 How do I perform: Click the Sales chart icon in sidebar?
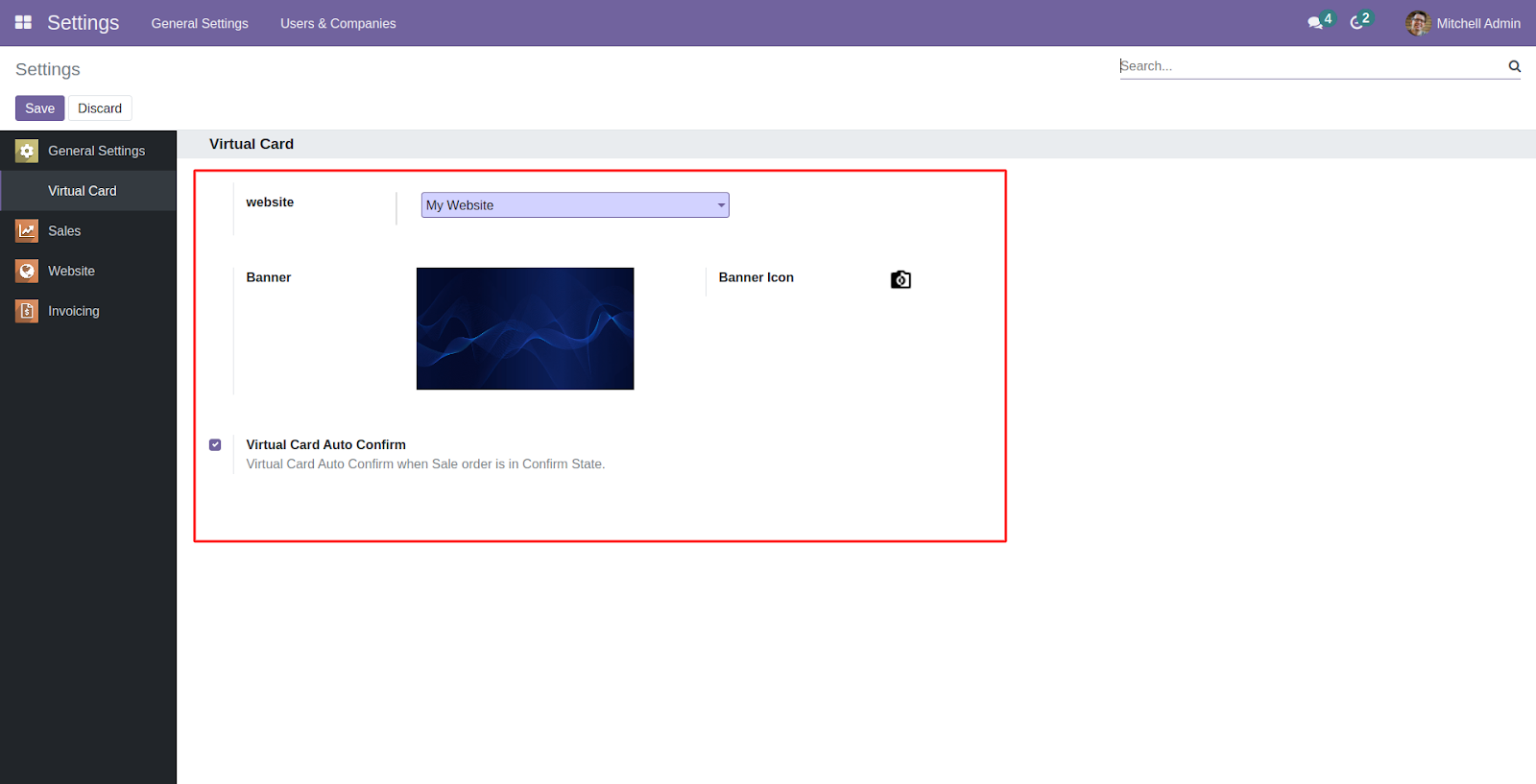[x=27, y=231]
